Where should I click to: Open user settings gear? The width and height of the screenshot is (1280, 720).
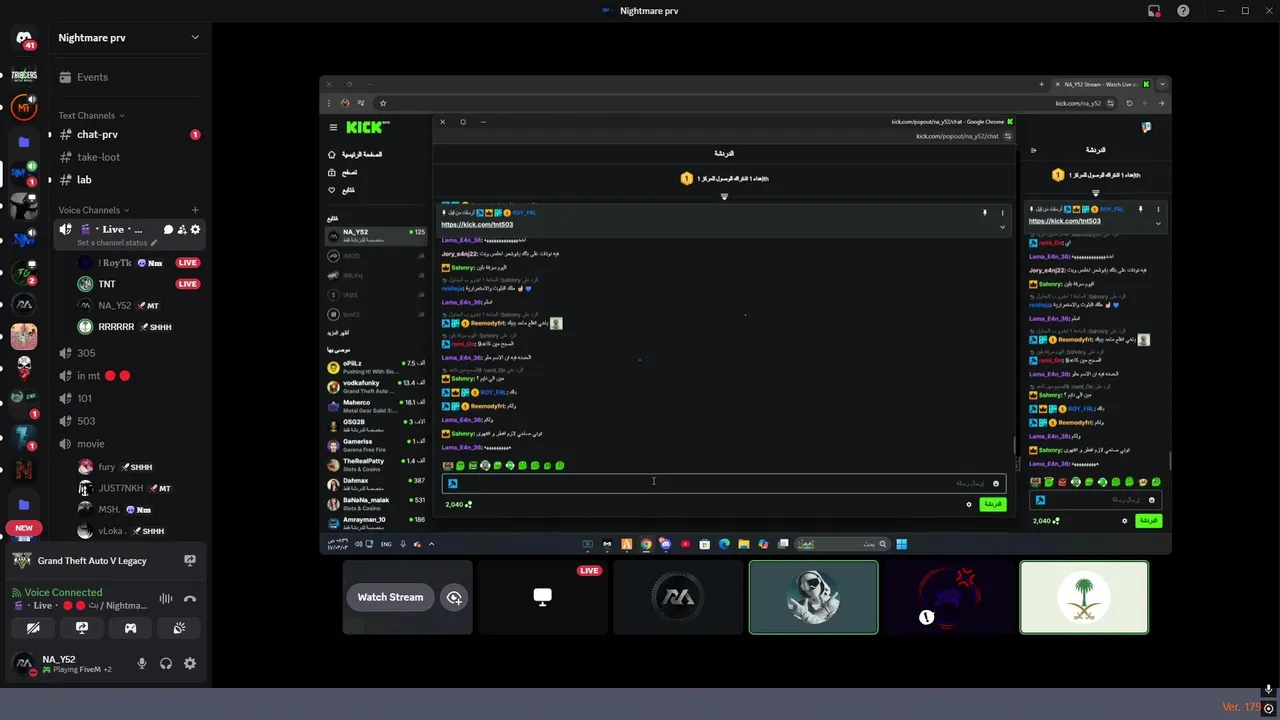coord(190,663)
